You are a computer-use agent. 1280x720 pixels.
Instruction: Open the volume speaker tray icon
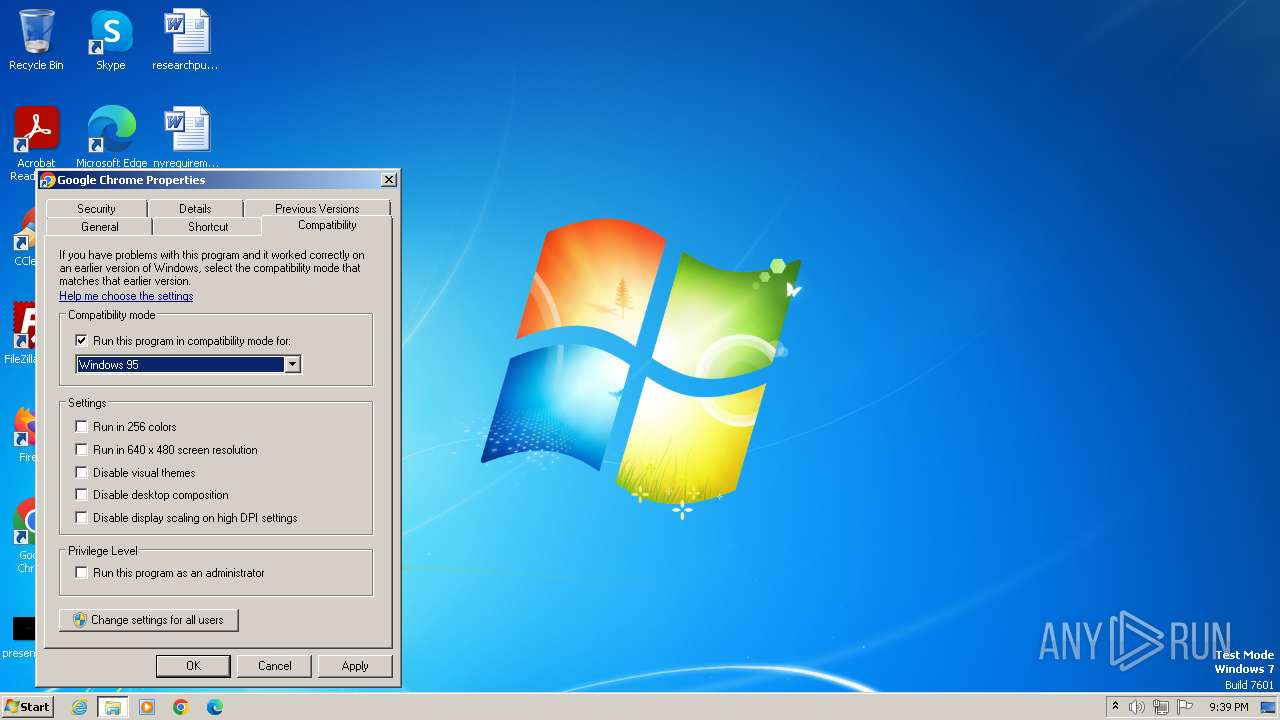(1137, 707)
